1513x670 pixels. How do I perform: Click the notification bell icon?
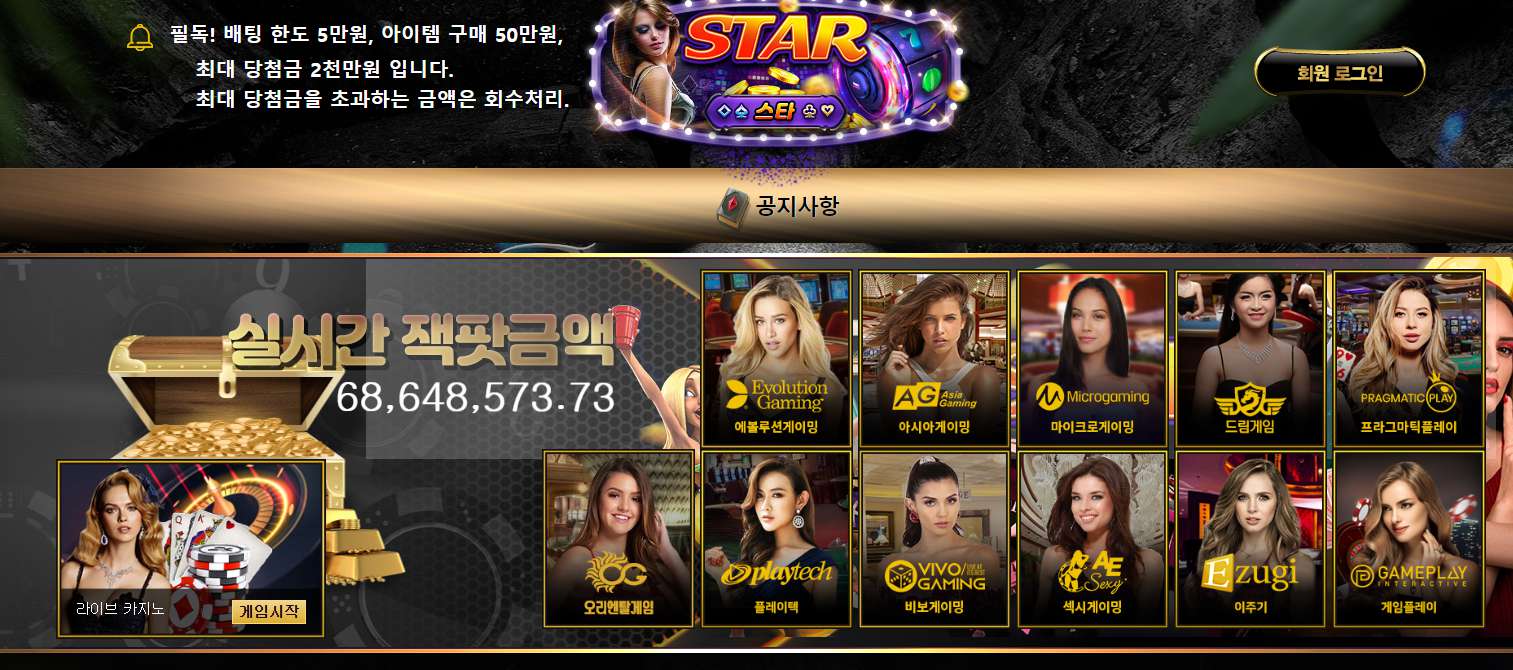pyautogui.click(x=140, y=38)
